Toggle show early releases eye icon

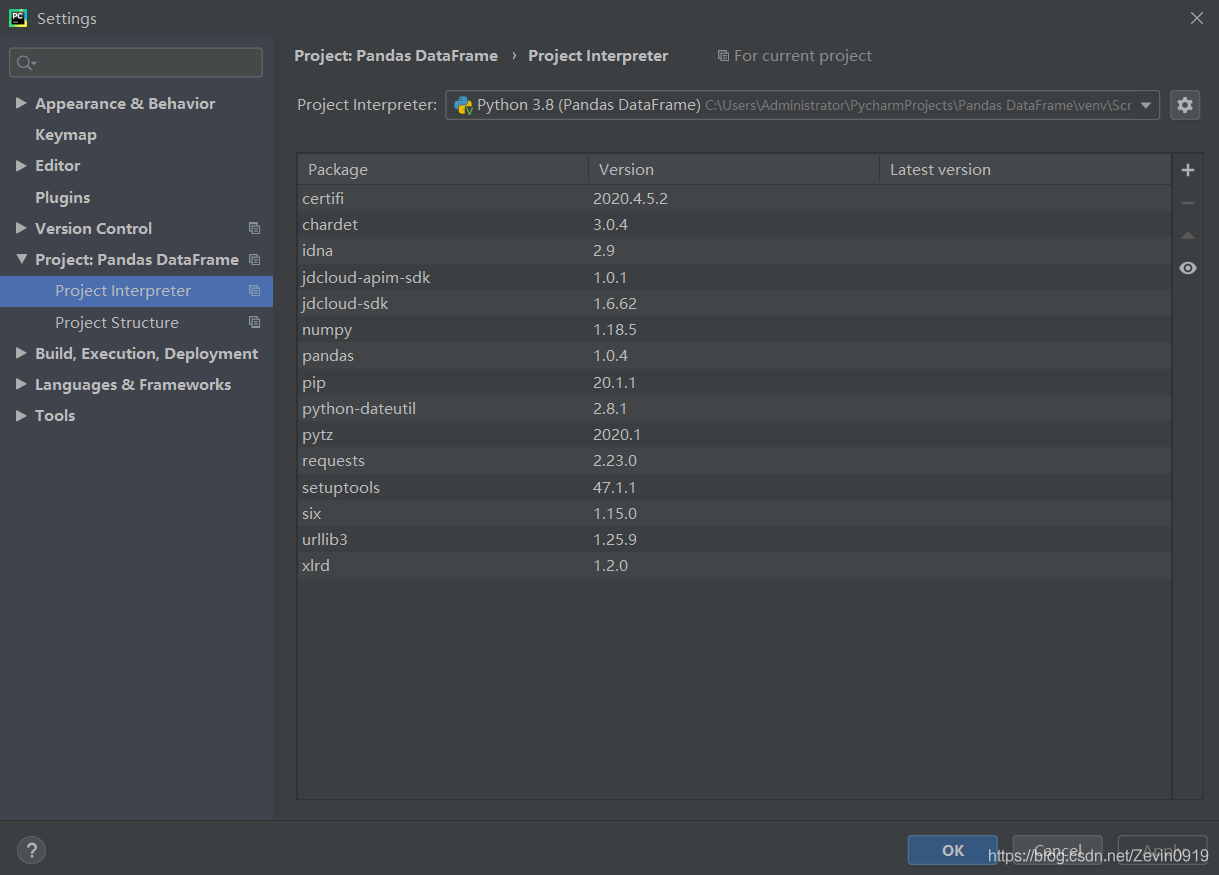(1188, 268)
